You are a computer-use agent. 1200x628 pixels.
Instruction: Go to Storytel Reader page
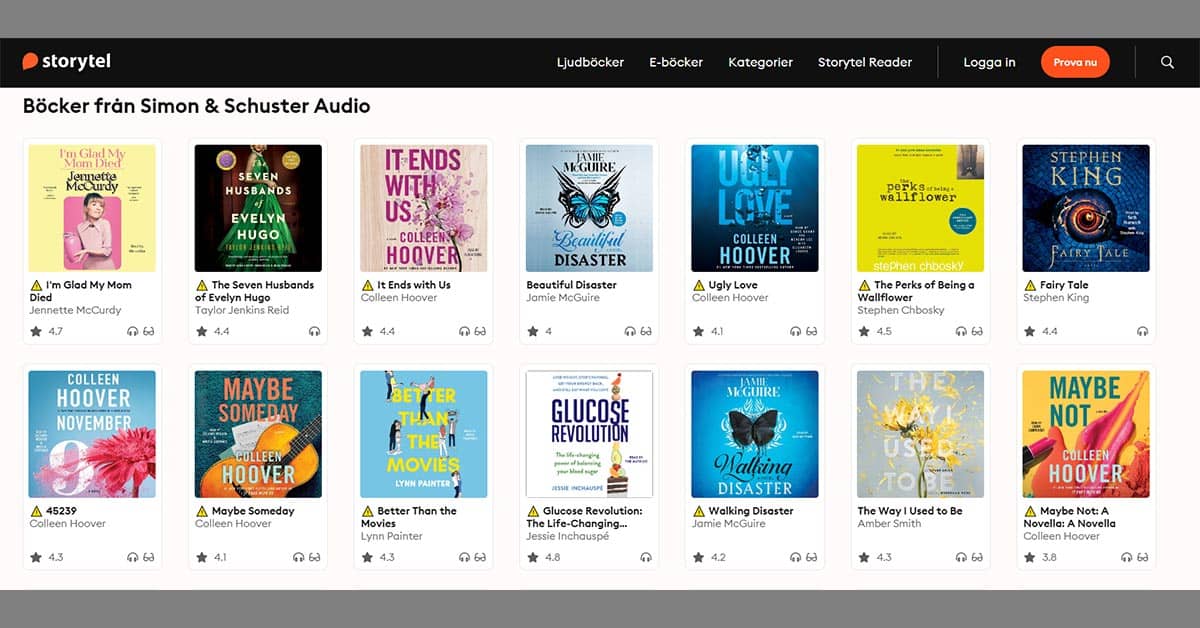pyautogui.click(x=865, y=62)
